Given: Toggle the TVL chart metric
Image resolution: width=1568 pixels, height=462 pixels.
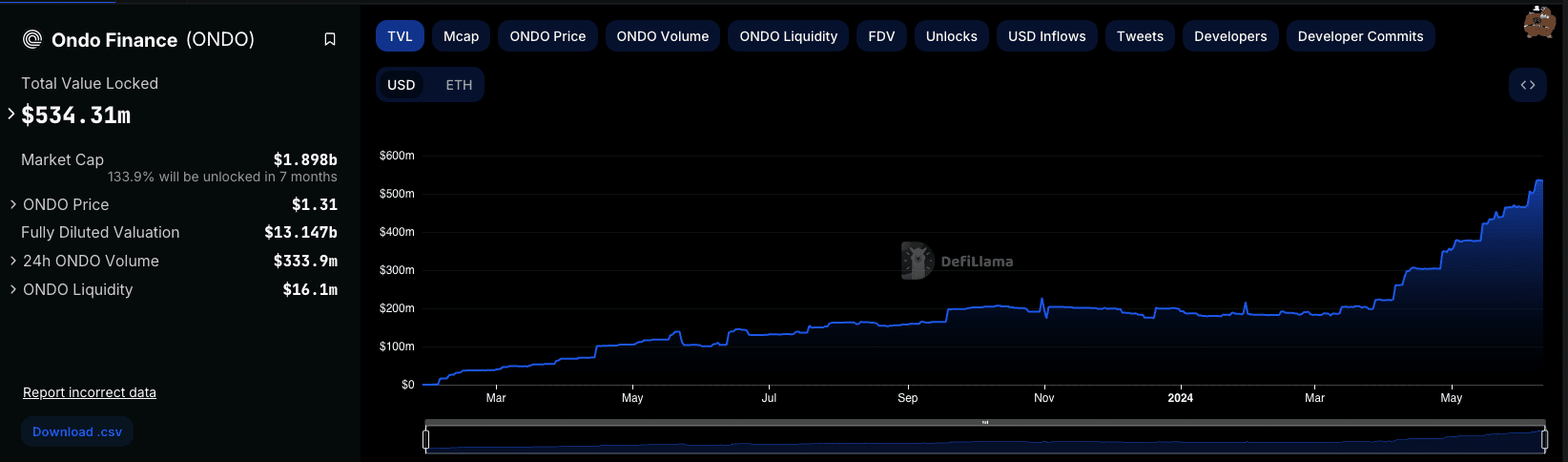Looking at the screenshot, I should click(x=400, y=36).
